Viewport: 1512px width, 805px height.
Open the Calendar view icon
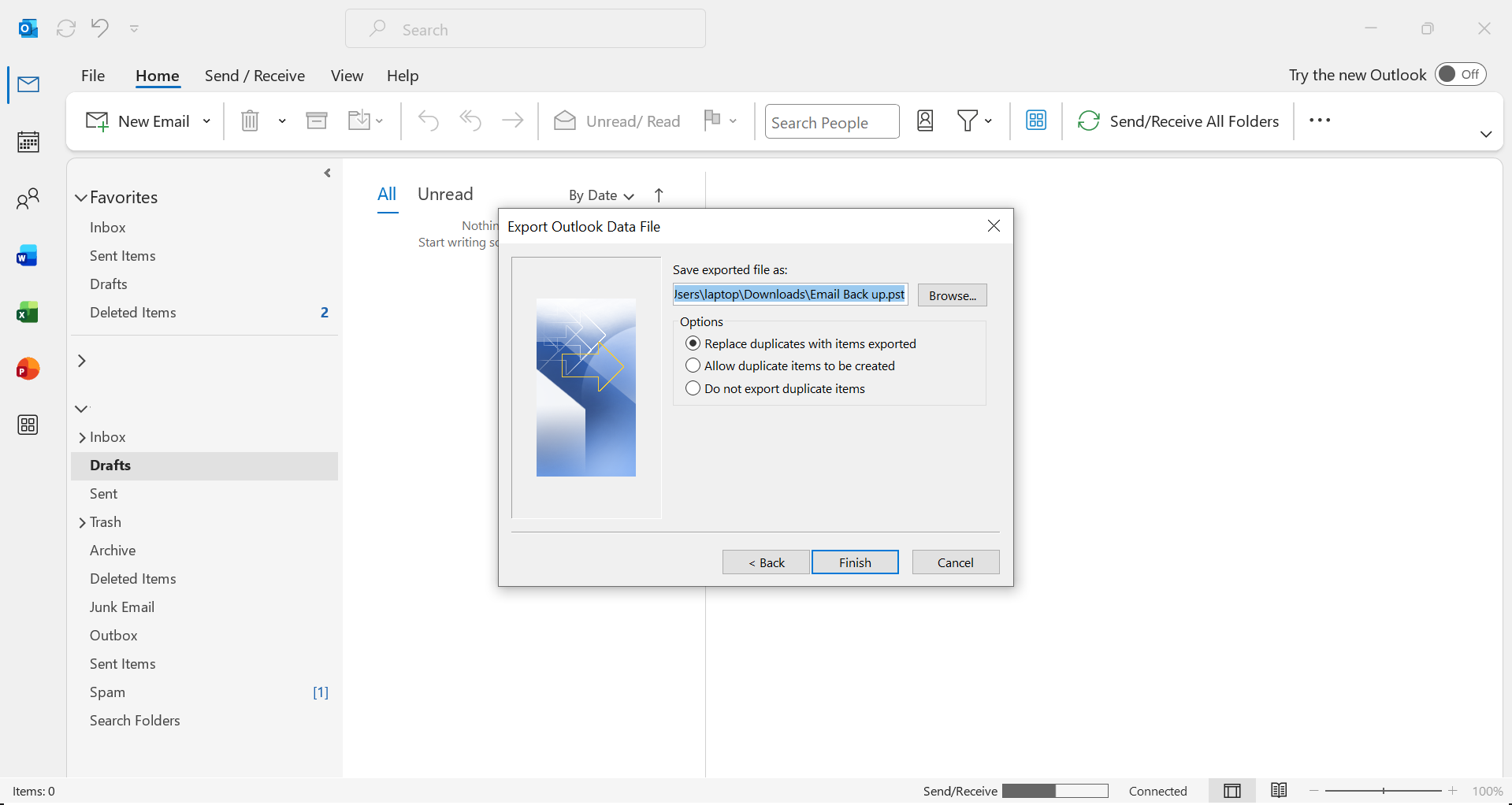pos(28,142)
